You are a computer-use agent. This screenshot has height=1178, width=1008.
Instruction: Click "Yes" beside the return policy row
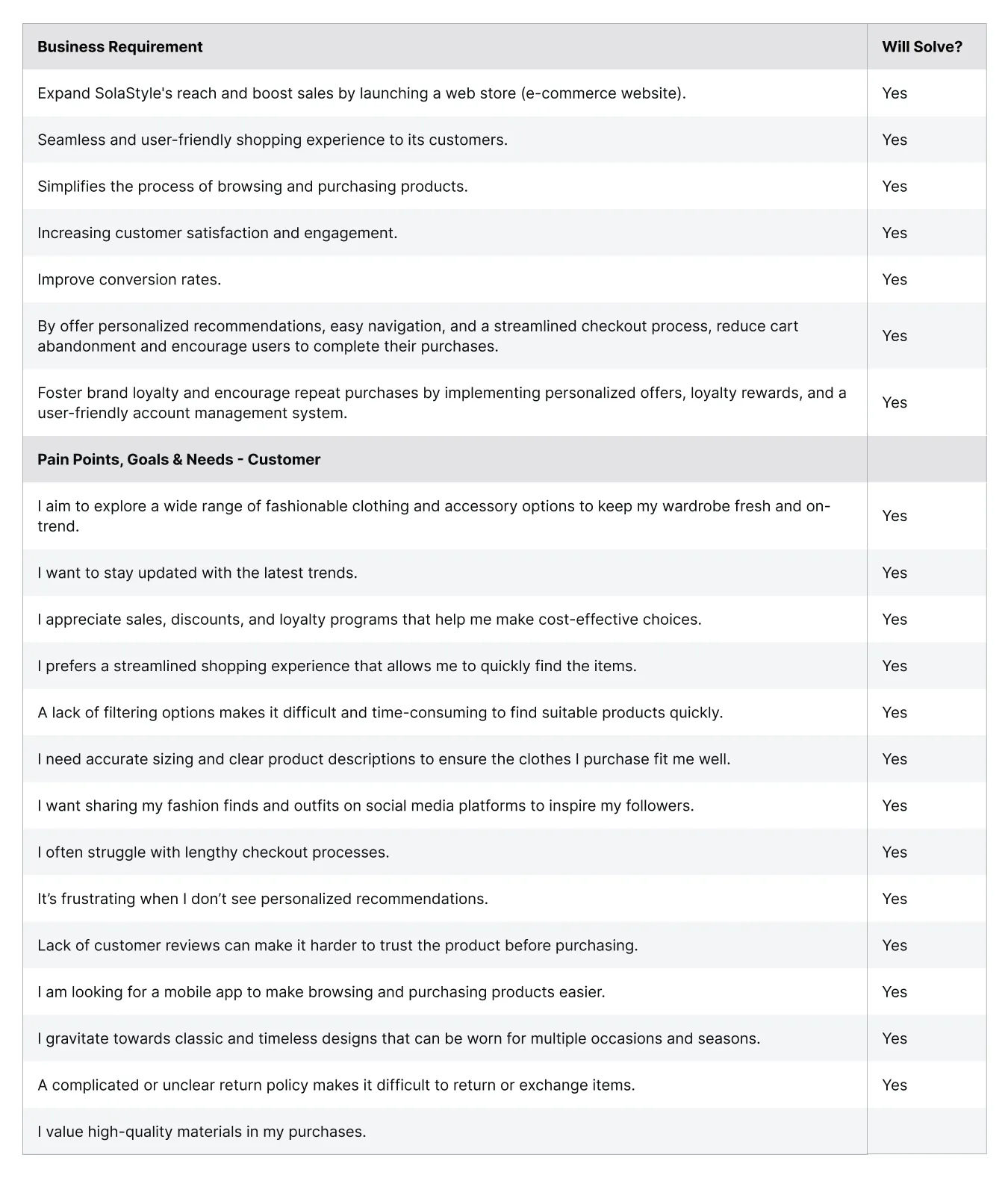[894, 1085]
